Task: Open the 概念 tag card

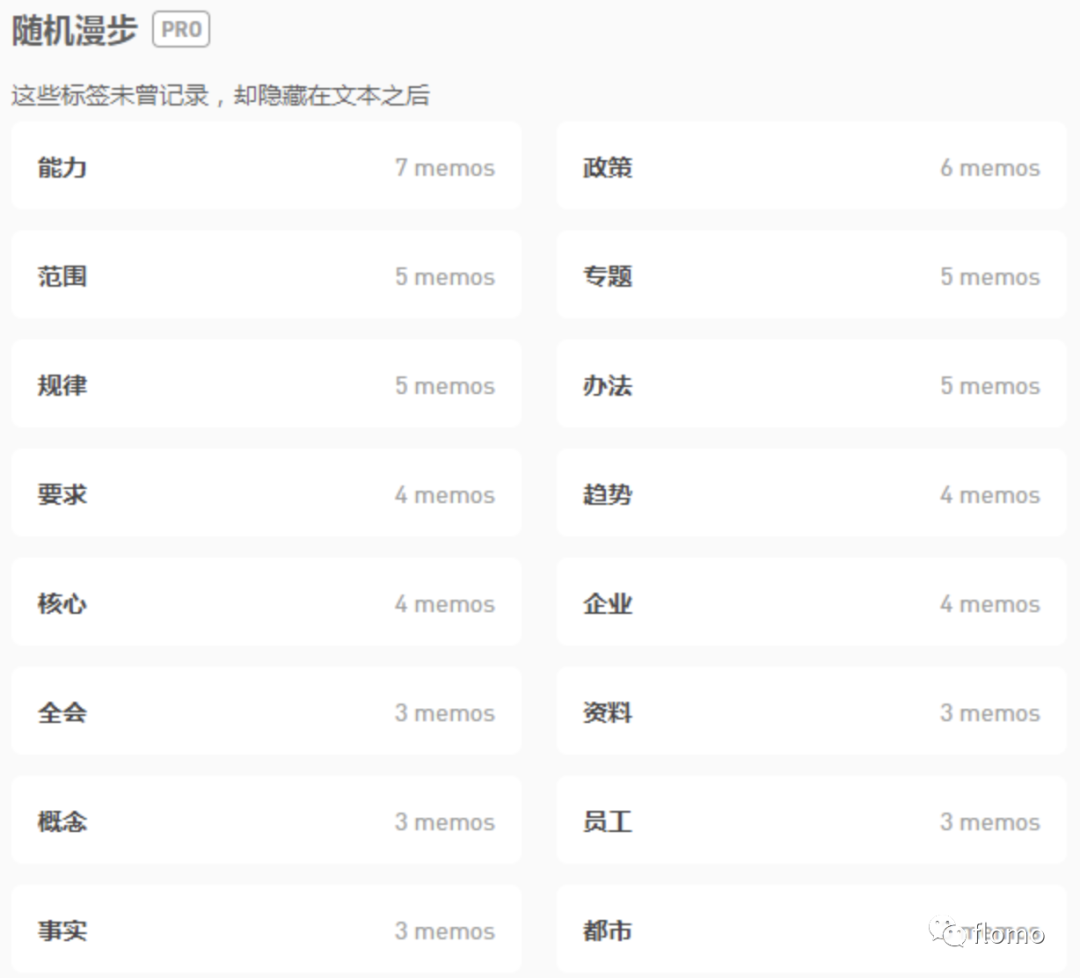Action: tap(266, 820)
